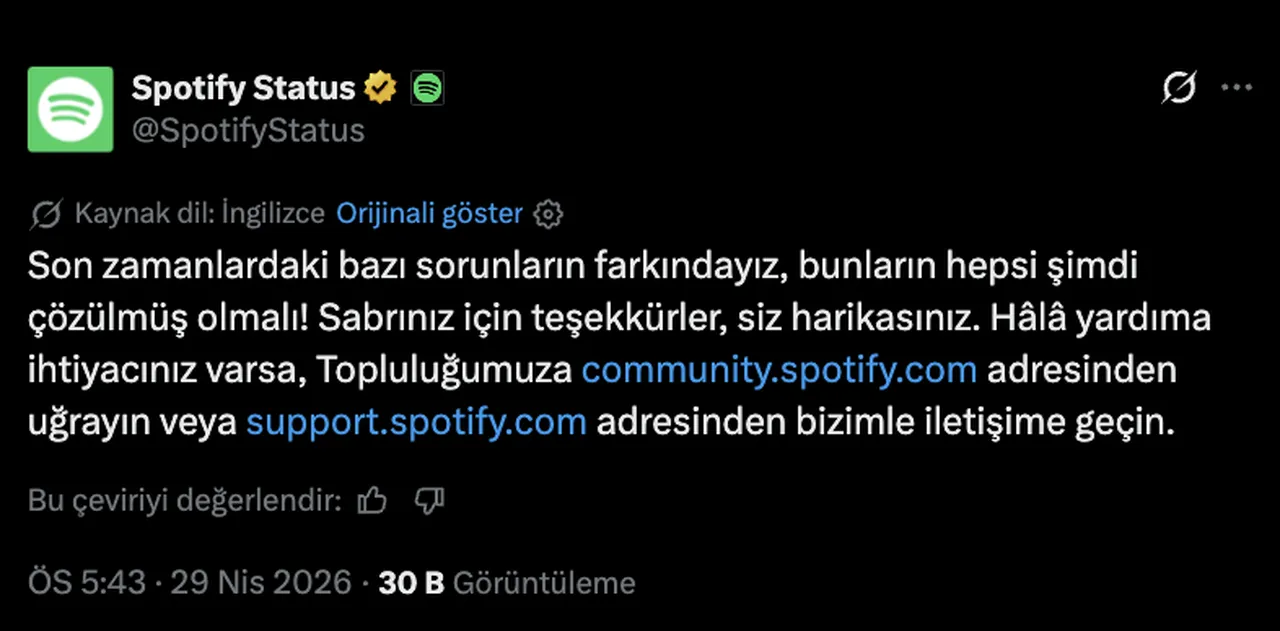
Task: Click the Spotify profile avatar
Action: pyautogui.click(x=70, y=110)
